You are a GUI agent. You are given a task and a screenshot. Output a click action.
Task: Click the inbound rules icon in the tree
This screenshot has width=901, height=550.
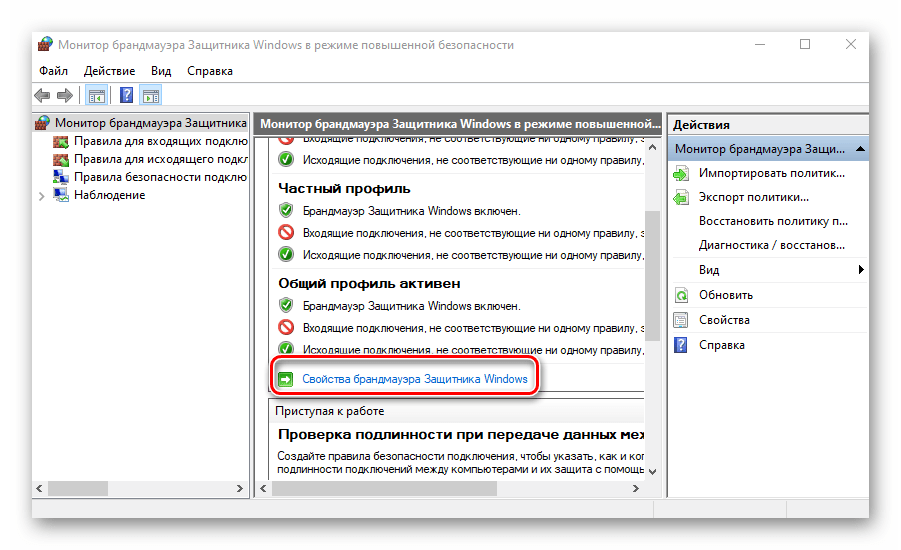click(x=61, y=141)
